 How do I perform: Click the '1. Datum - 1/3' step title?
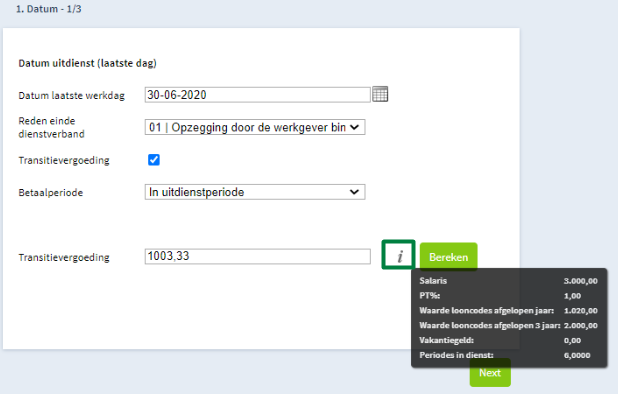48,9
